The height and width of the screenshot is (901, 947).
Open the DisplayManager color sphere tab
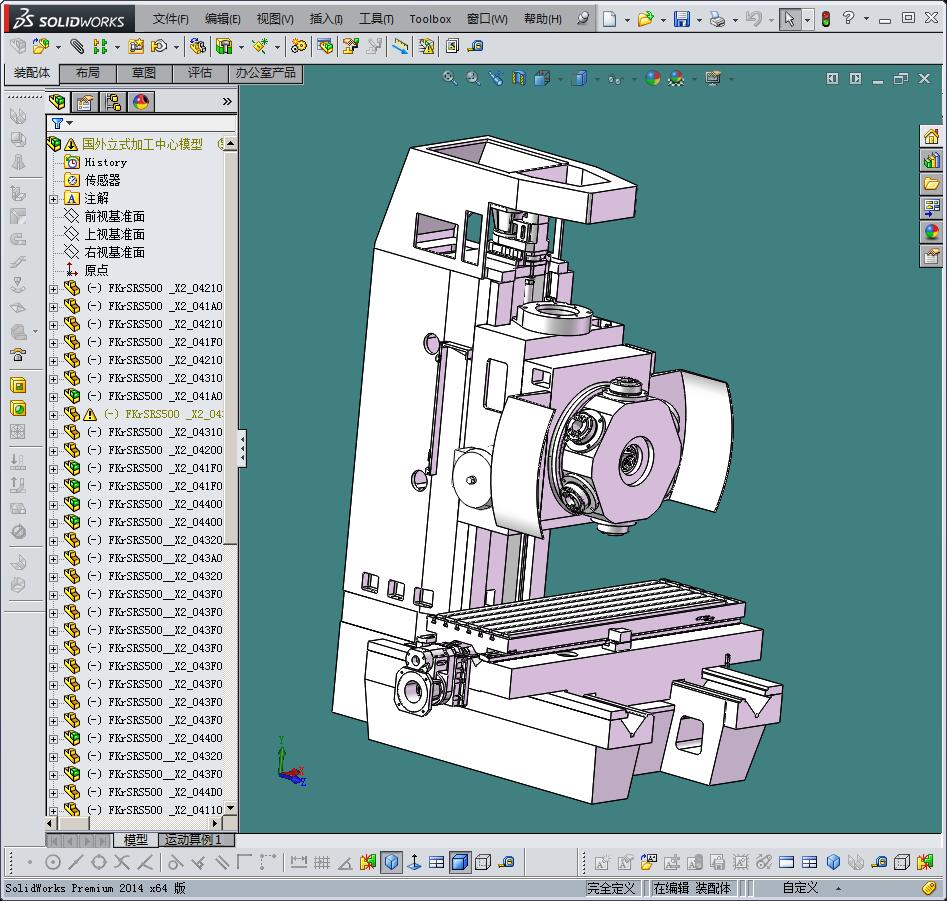click(x=140, y=101)
